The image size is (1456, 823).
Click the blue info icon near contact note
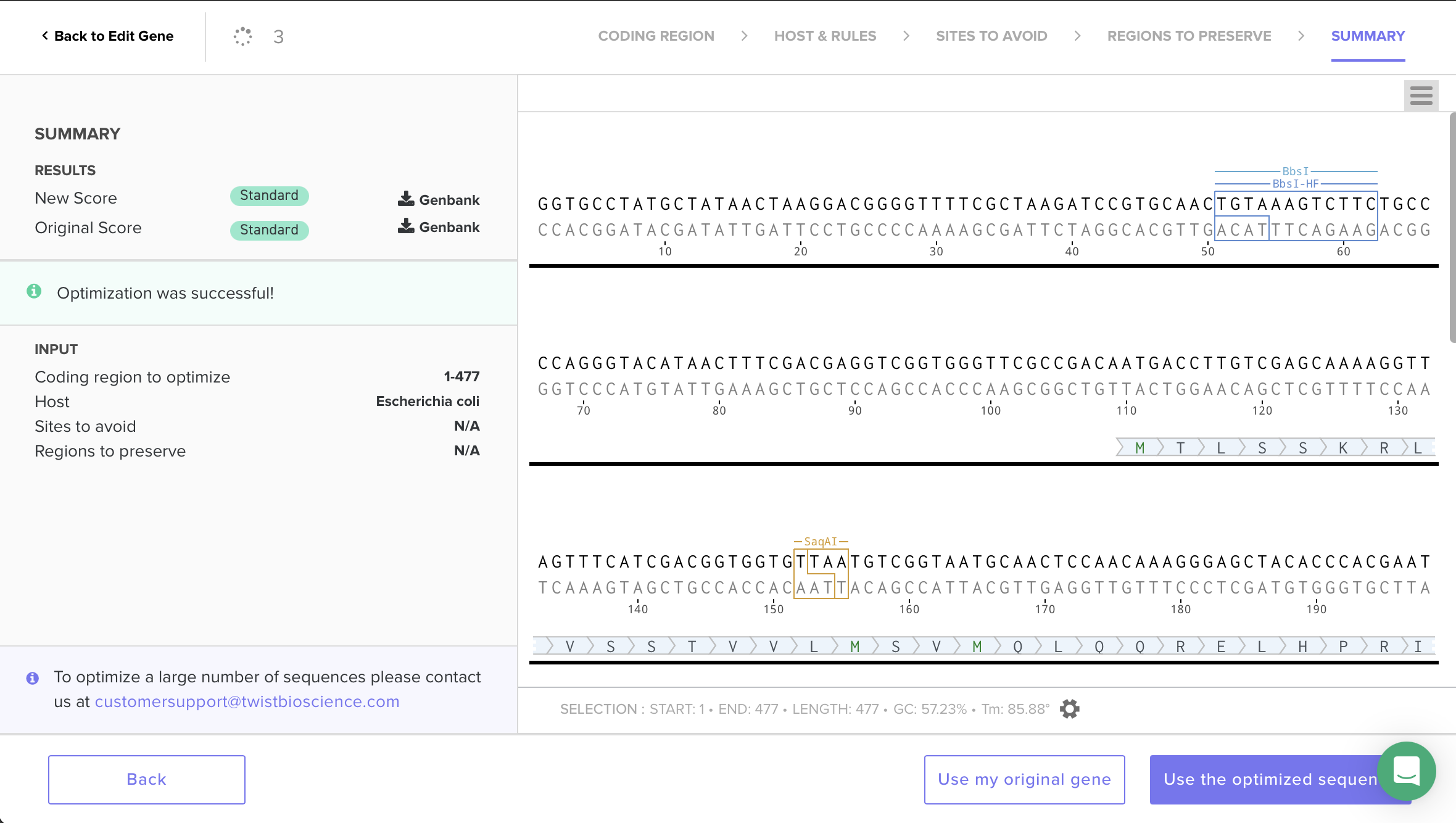(x=33, y=678)
